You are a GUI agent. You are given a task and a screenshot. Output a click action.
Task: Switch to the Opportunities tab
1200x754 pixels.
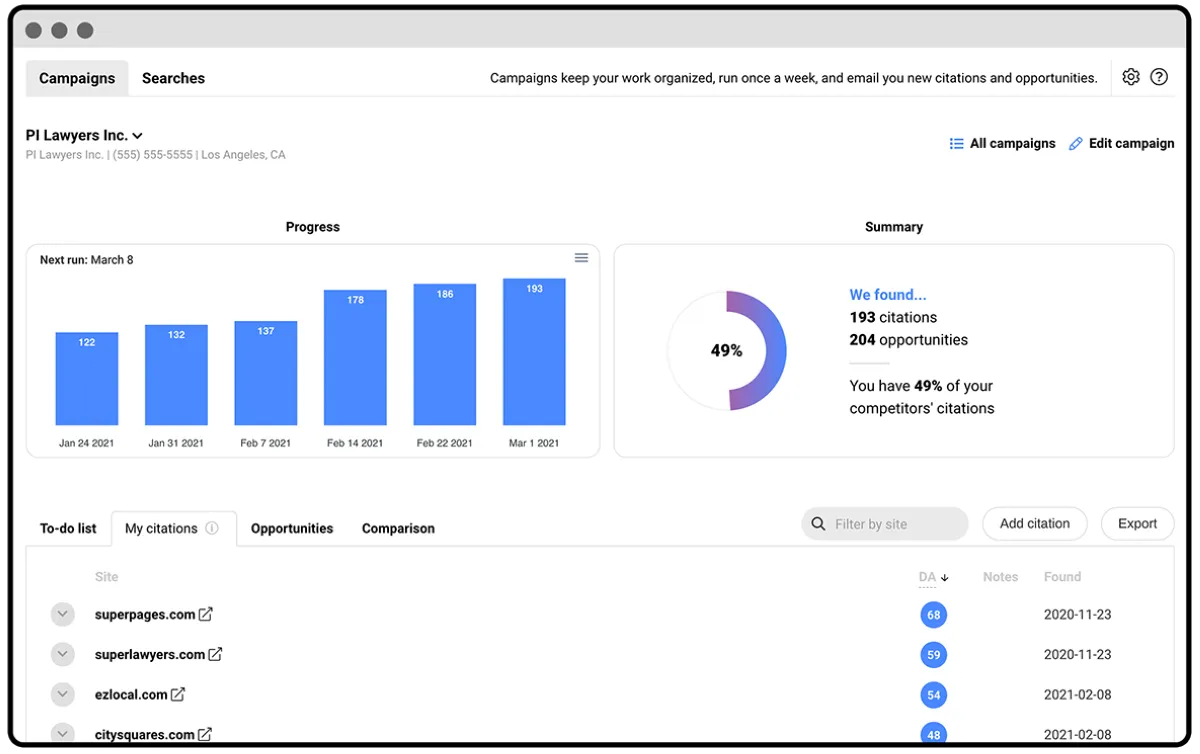[291, 528]
